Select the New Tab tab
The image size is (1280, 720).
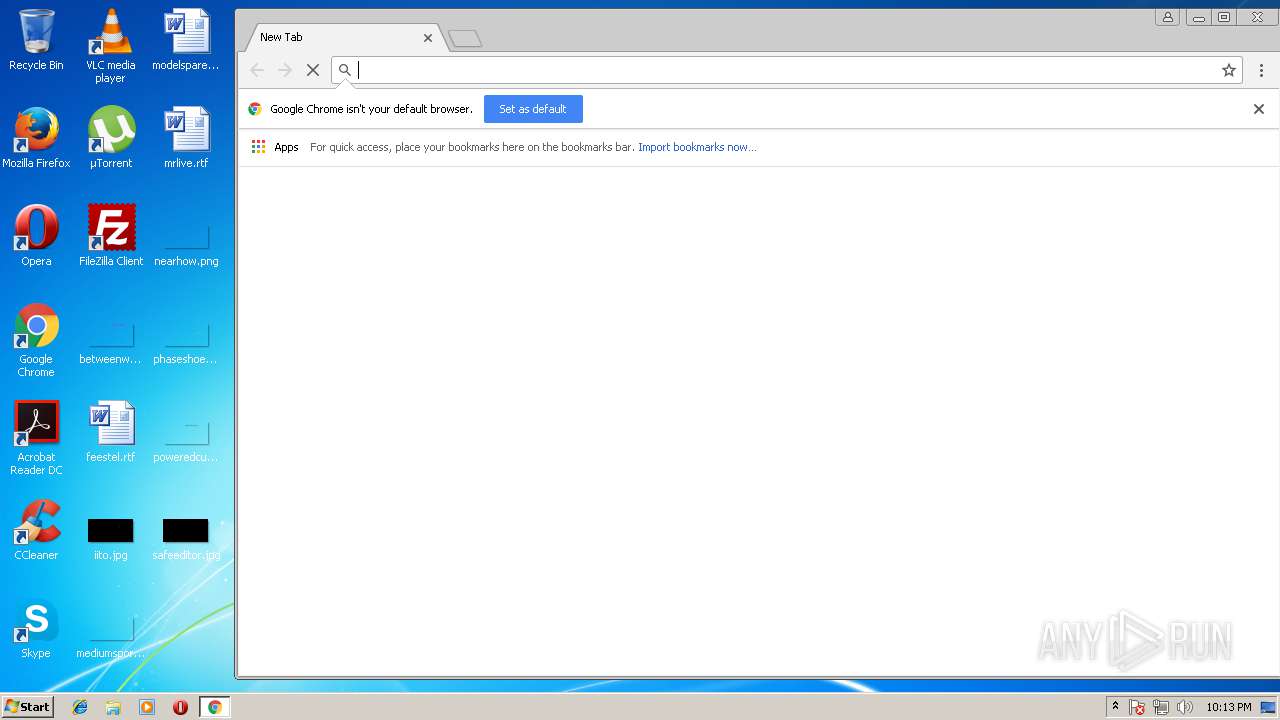coord(340,37)
